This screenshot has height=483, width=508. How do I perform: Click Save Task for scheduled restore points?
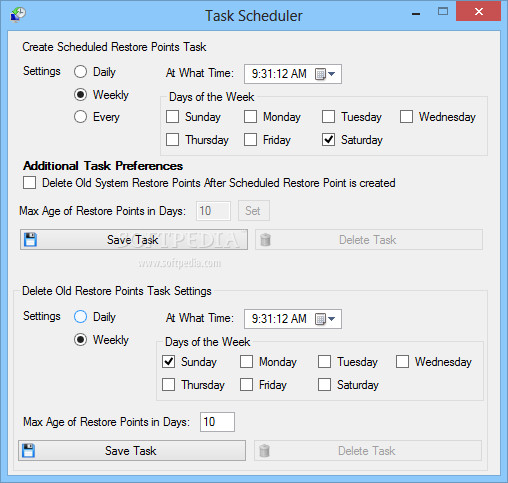(x=134, y=239)
